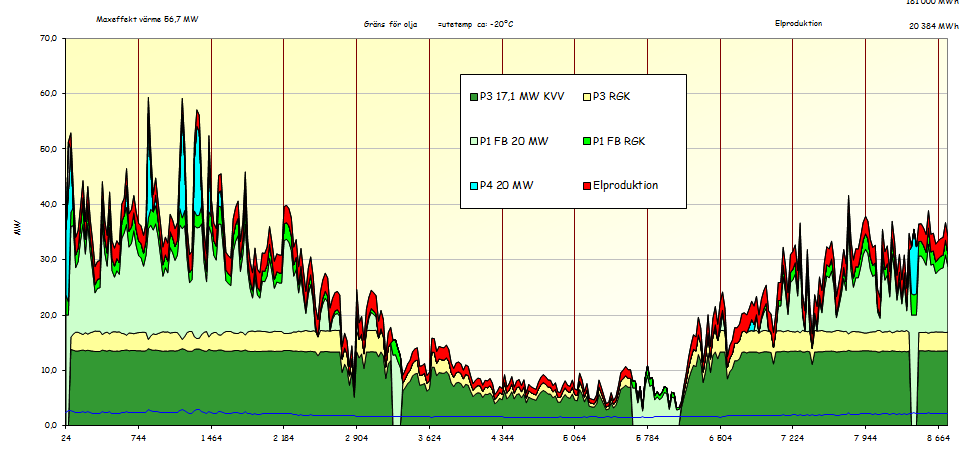
Task: Select the legend label P4 20 MW
Action: coord(507,186)
